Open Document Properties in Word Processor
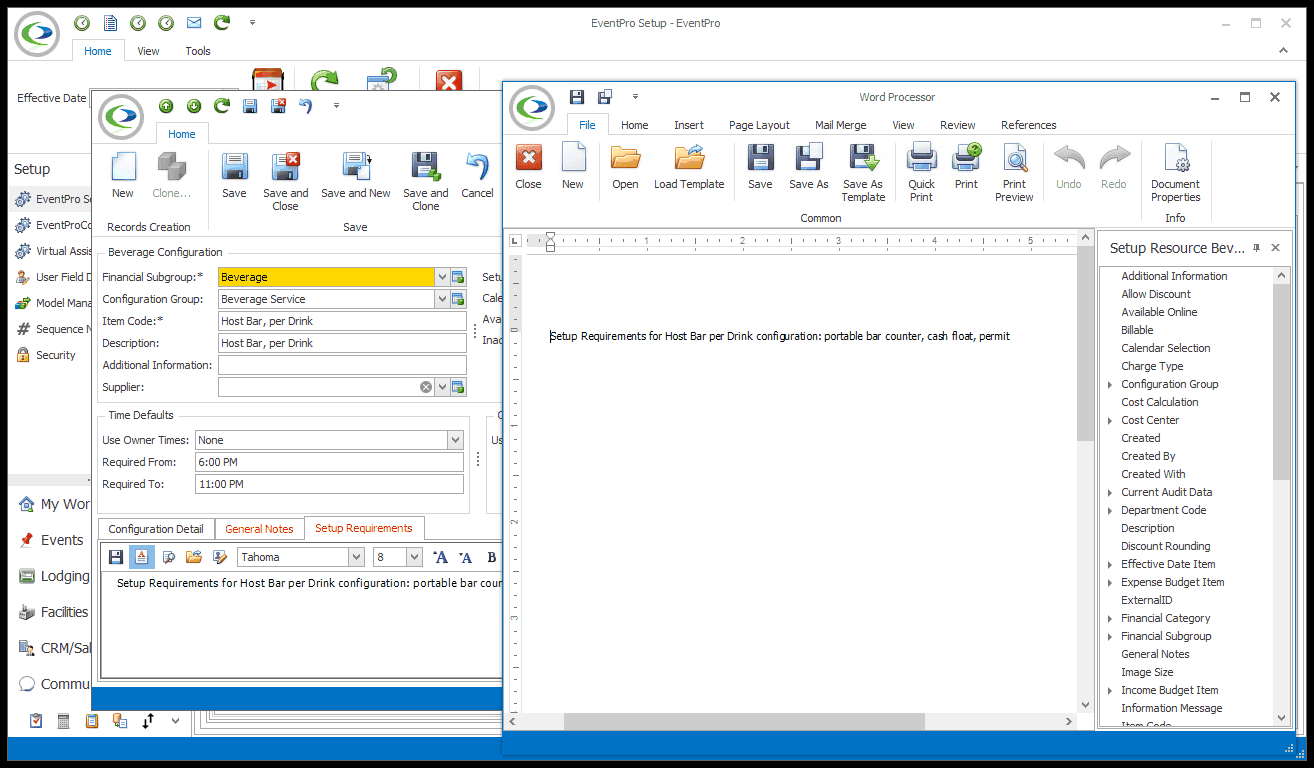Screen dimensions: 1314x768 click(x=1175, y=172)
